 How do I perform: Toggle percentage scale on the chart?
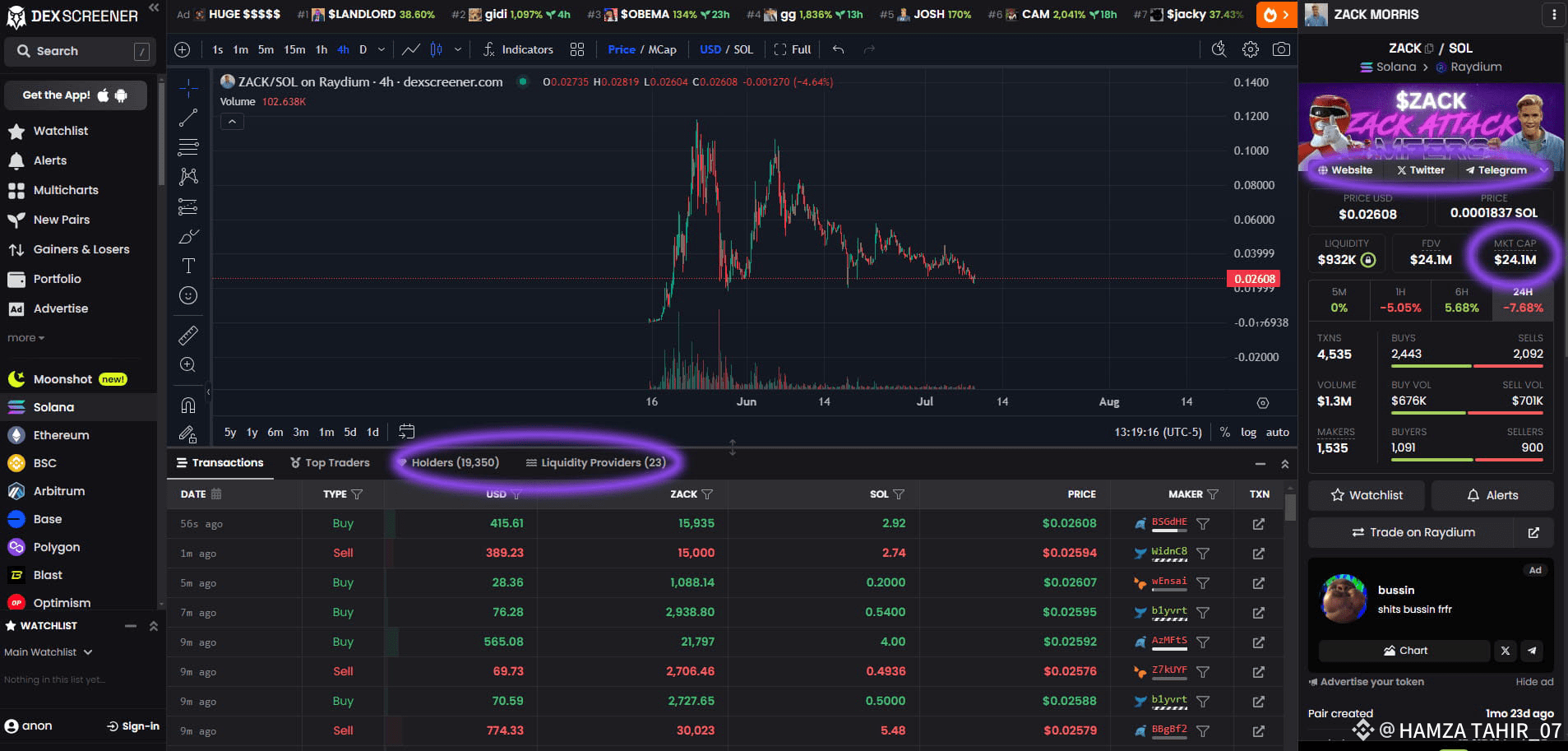pyautogui.click(x=1225, y=432)
